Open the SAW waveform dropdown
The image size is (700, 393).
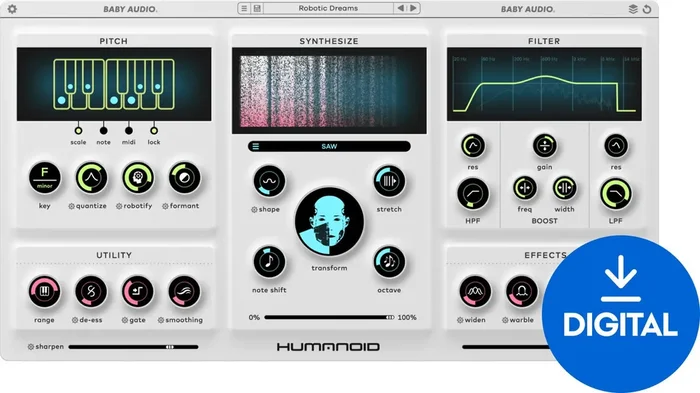coord(329,146)
